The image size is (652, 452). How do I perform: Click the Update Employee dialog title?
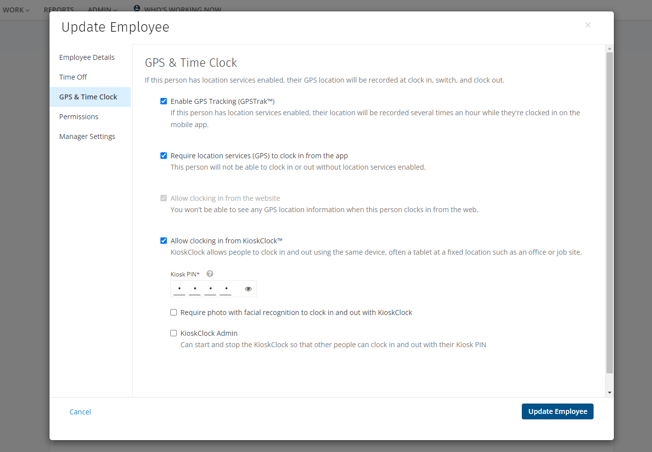tap(115, 27)
